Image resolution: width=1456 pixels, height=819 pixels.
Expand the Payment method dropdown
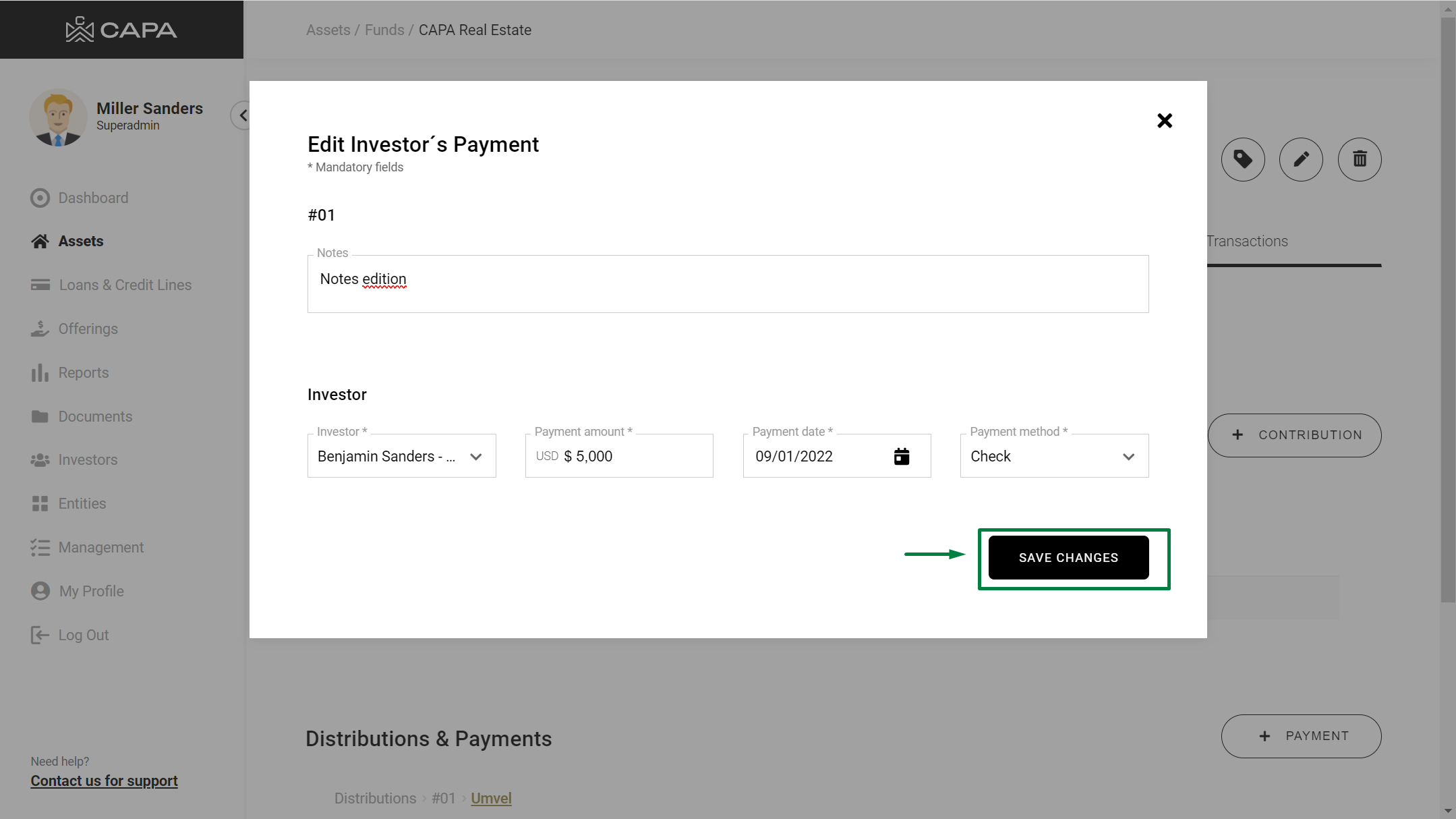coord(1054,456)
